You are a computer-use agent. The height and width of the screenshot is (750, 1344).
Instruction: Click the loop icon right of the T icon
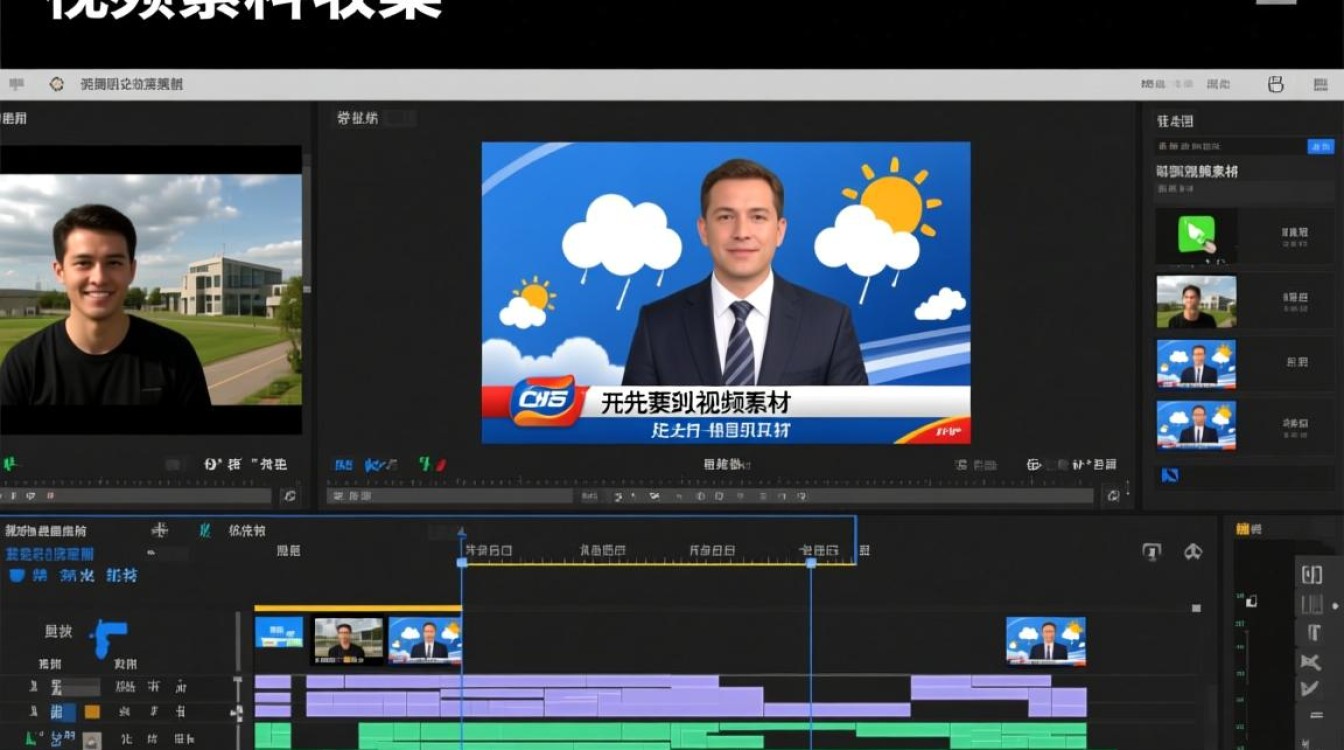(1192, 551)
